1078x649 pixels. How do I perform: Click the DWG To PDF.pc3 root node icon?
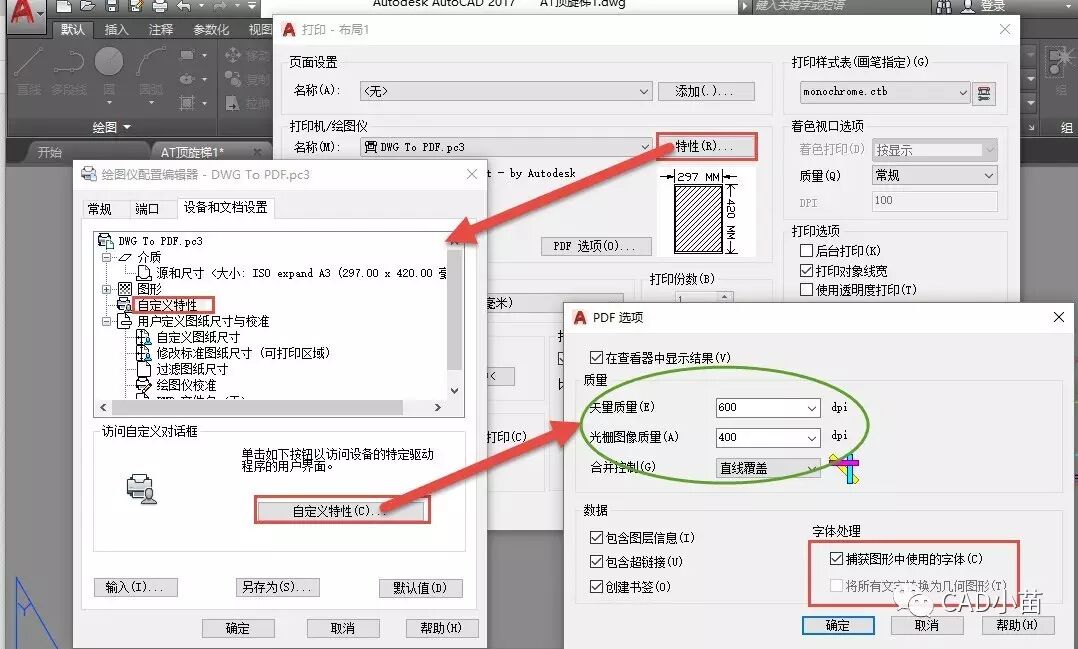click(105, 241)
